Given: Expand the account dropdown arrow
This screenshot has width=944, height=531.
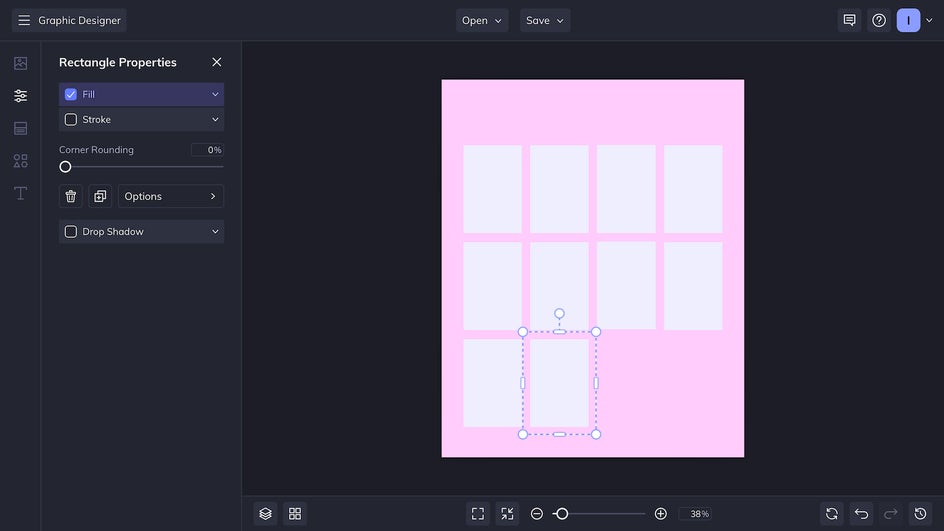Looking at the screenshot, I should click(x=929, y=20).
